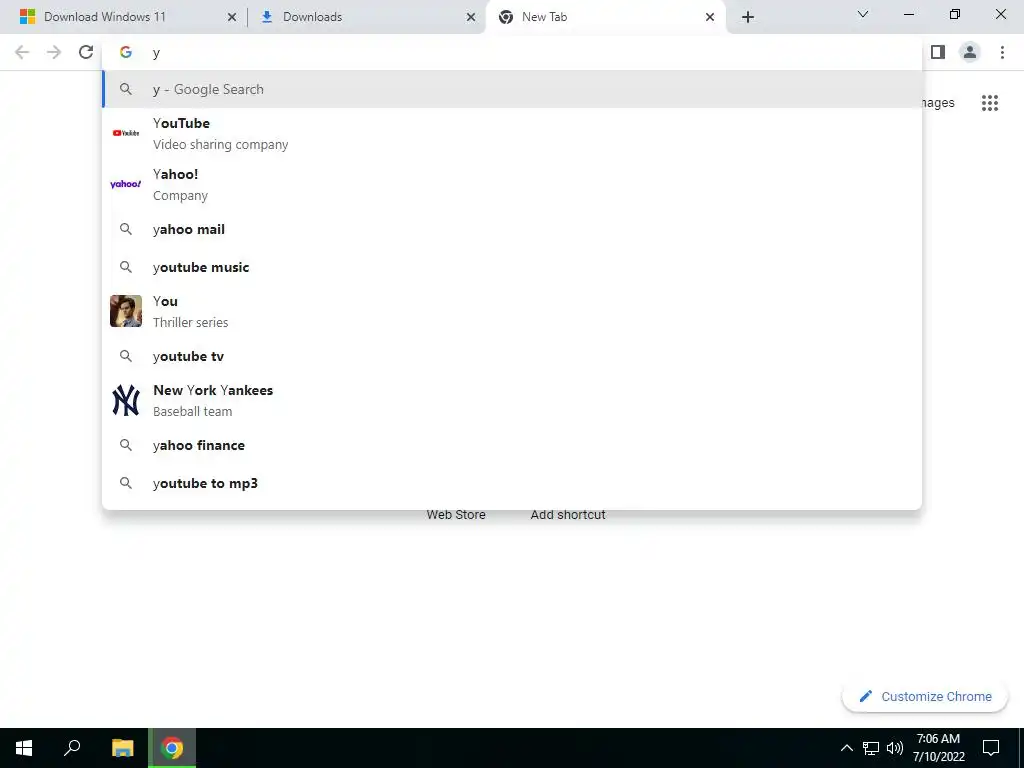The width and height of the screenshot is (1024, 768).
Task: Open the Chrome three-dot menu
Action: 1002,52
